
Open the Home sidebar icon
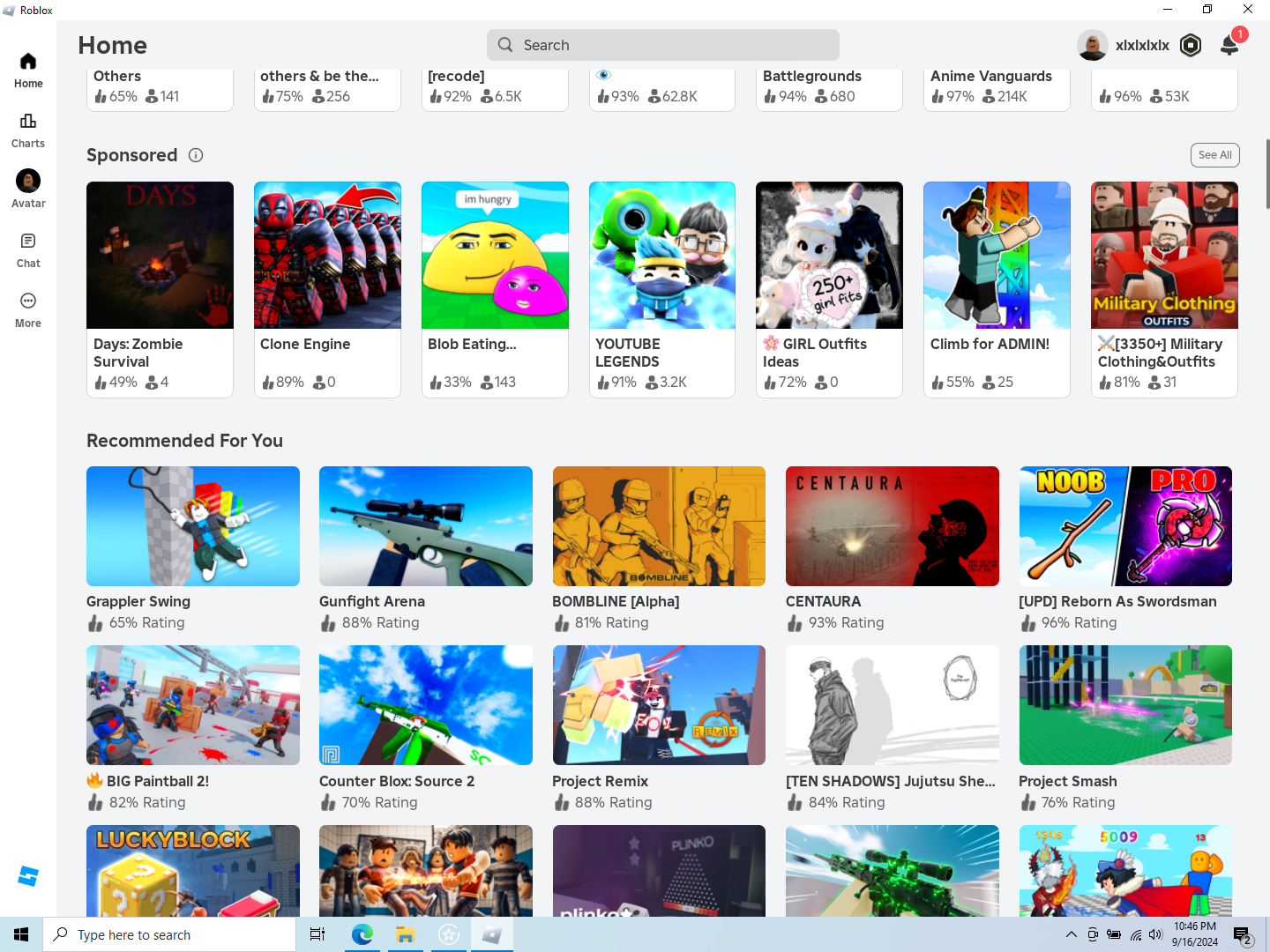[28, 62]
